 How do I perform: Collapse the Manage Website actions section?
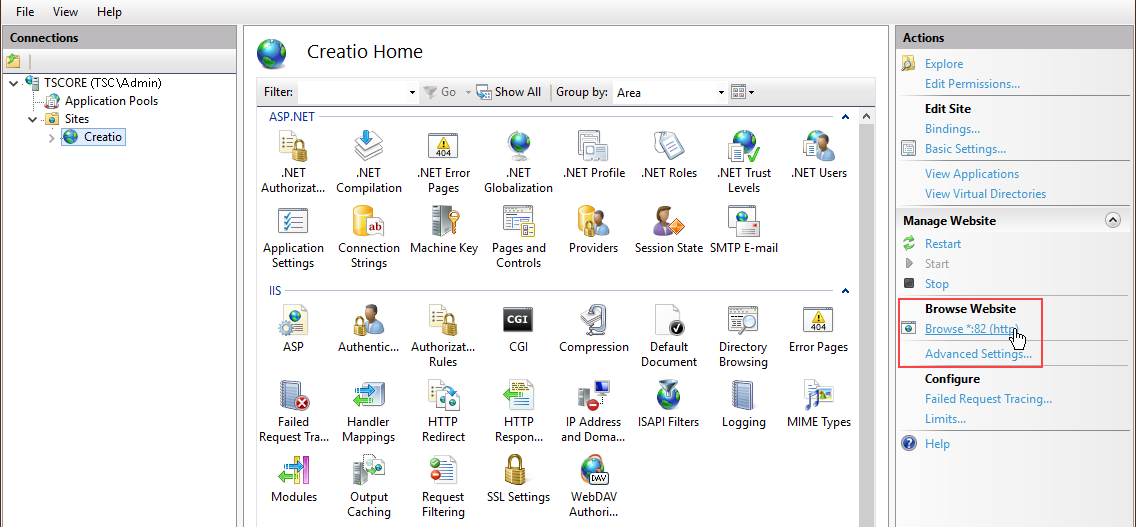[x=1113, y=221]
